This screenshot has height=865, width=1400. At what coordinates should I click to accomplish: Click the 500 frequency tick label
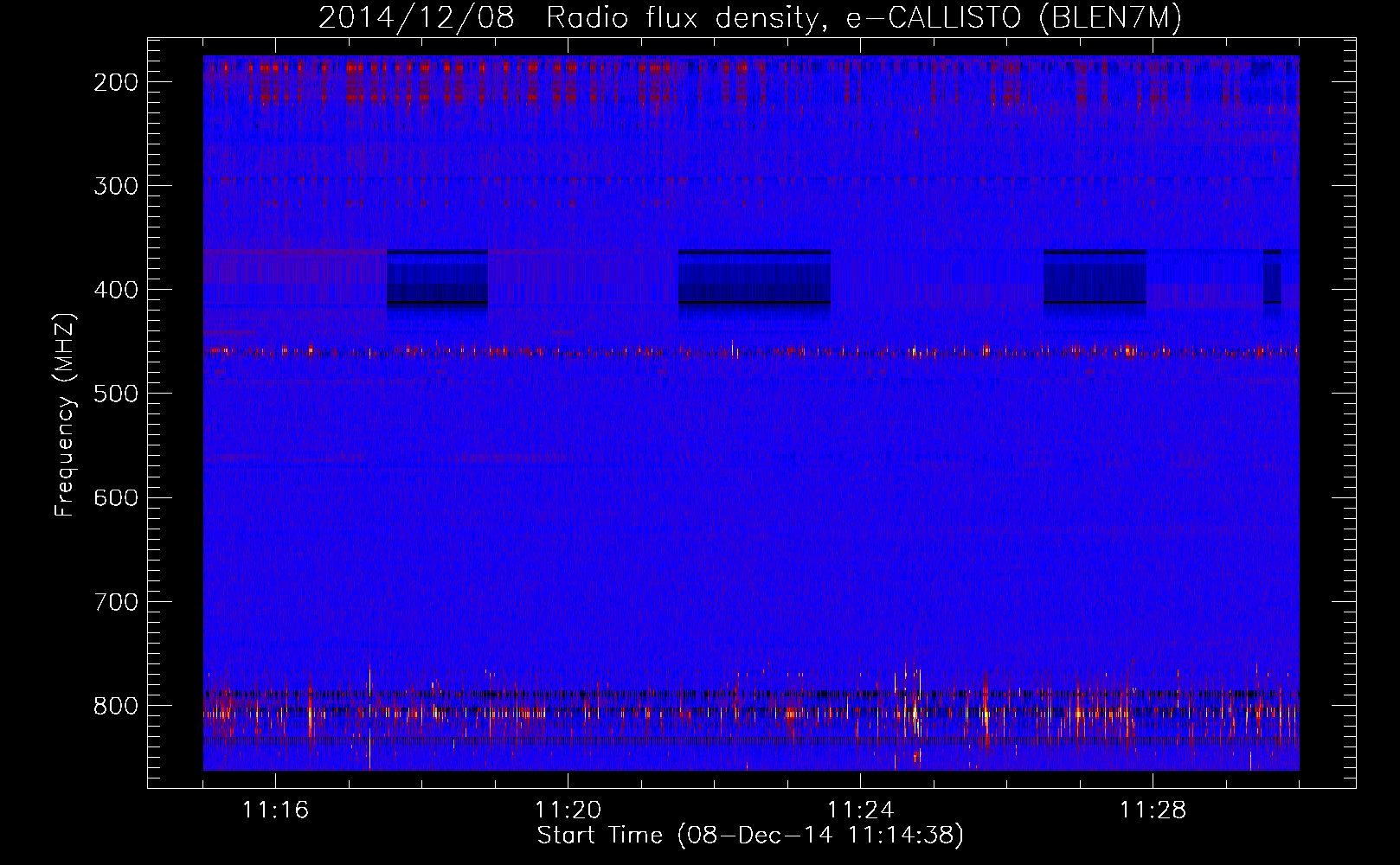[x=115, y=394]
